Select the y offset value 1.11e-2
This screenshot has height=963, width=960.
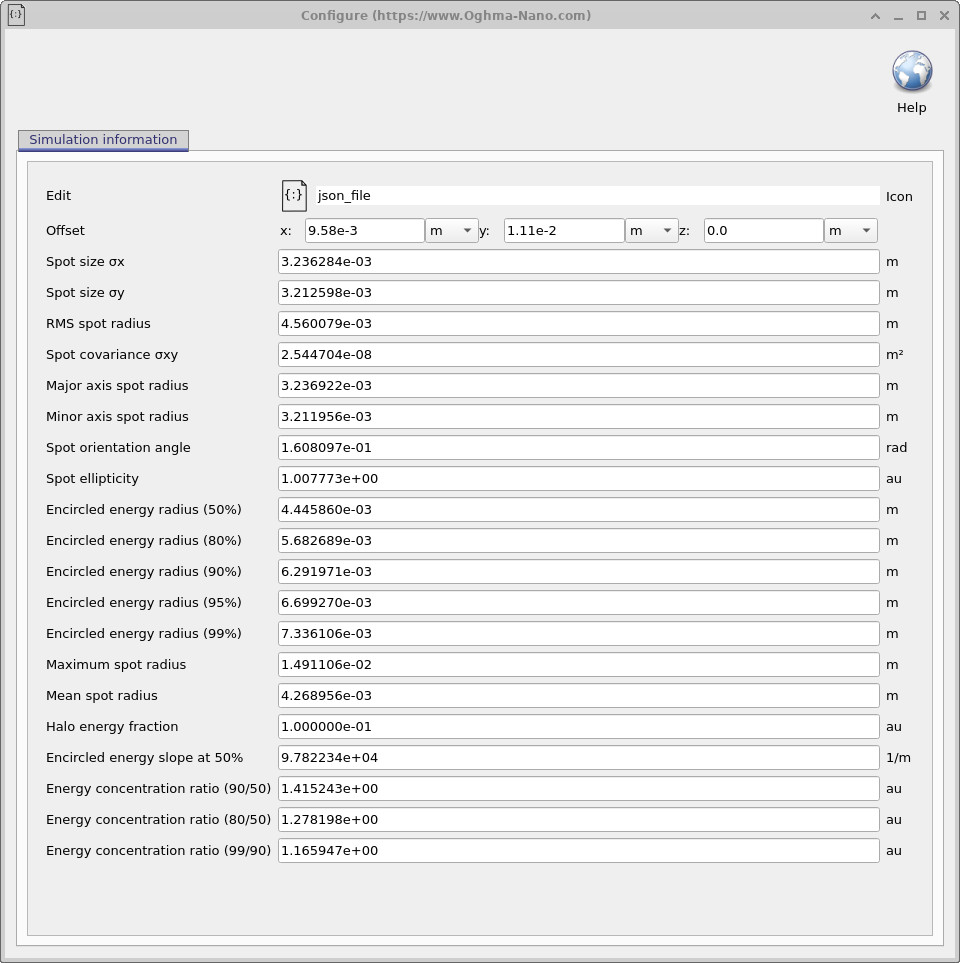click(x=562, y=230)
